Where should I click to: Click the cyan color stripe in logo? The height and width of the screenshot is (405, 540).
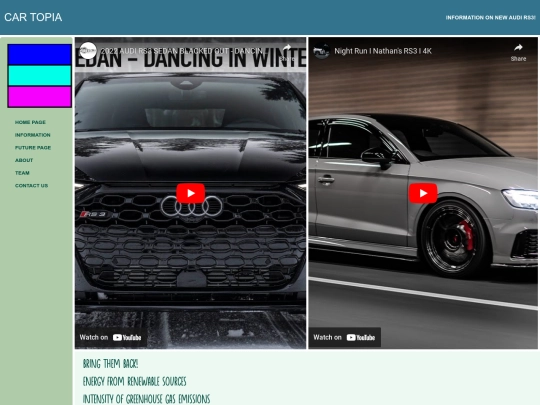pyautogui.click(x=40, y=76)
